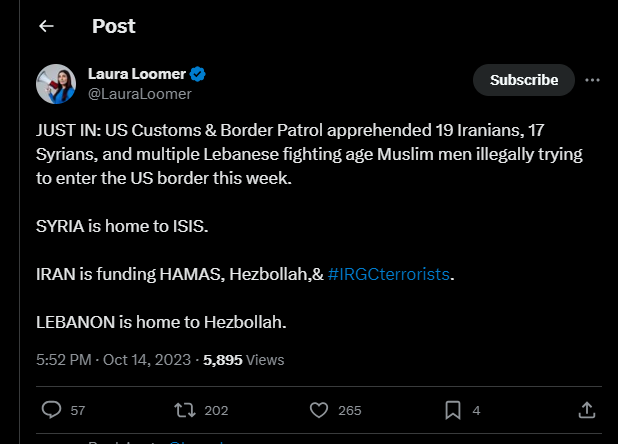The width and height of the screenshot is (618, 444).
Task: Click the blue verified badge
Action: click(x=199, y=75)
